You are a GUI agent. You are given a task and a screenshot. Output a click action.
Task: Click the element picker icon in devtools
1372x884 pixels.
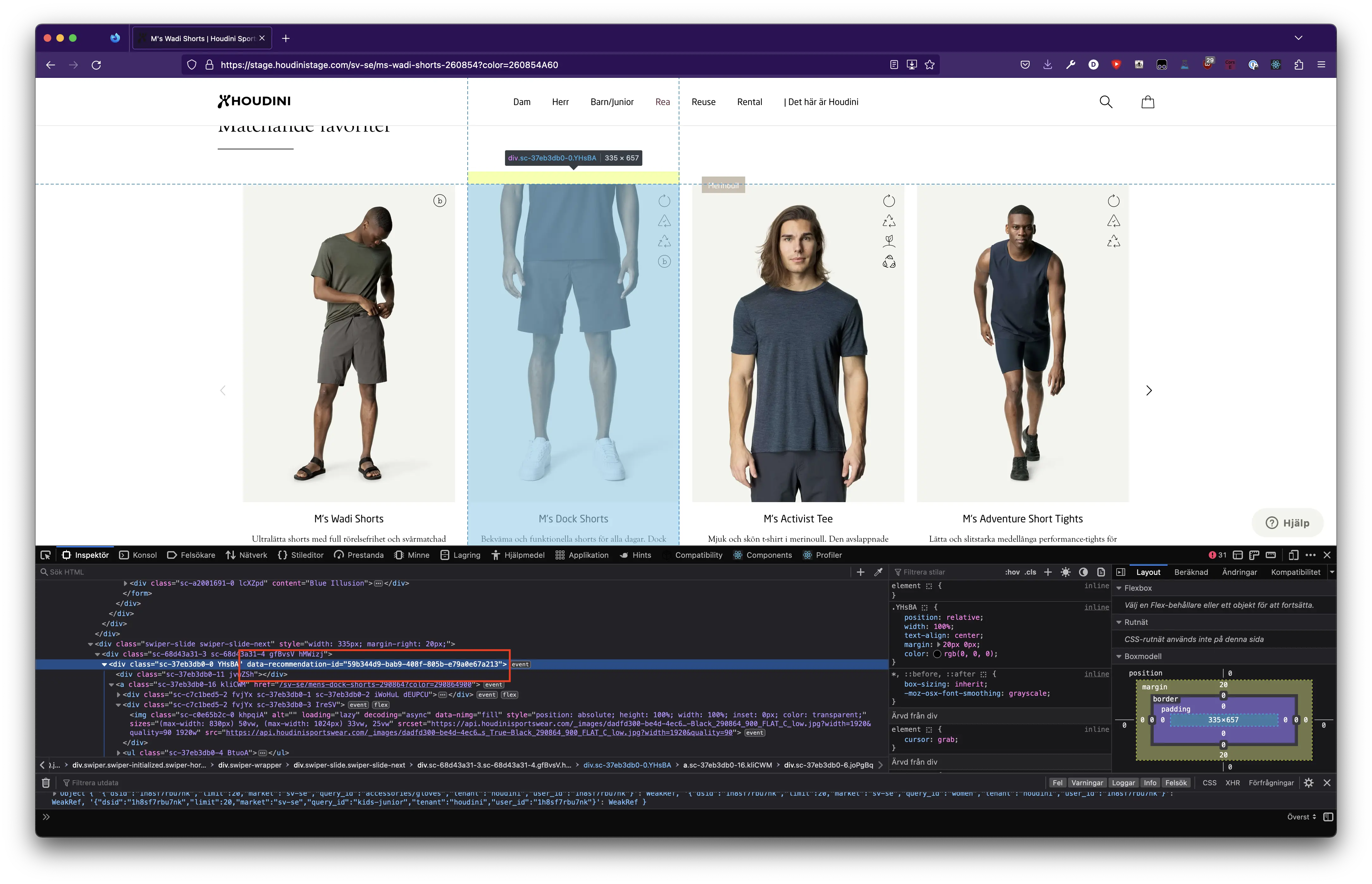[45, 555]
